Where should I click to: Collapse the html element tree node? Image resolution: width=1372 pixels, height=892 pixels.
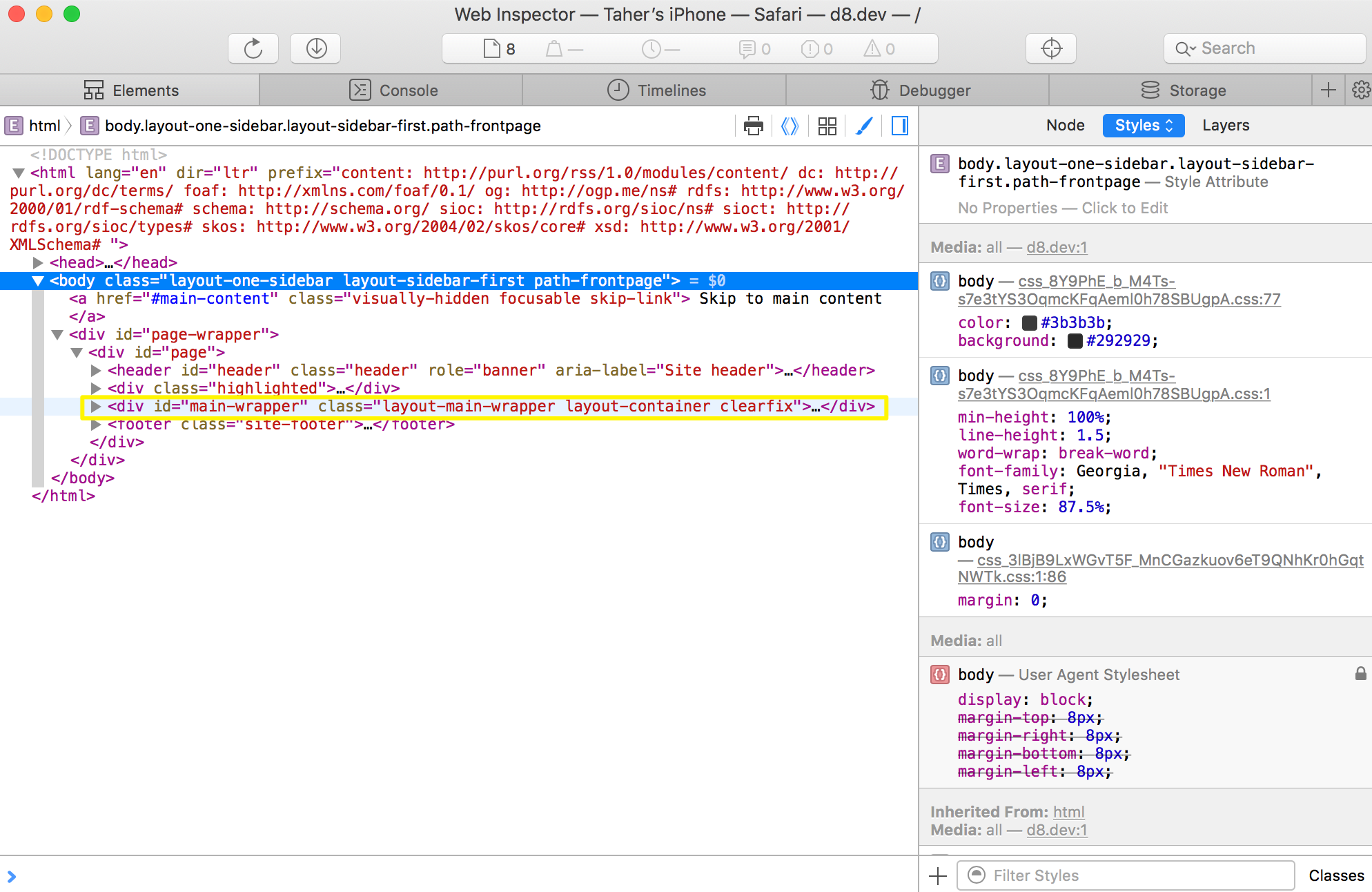tap(19, 173)
